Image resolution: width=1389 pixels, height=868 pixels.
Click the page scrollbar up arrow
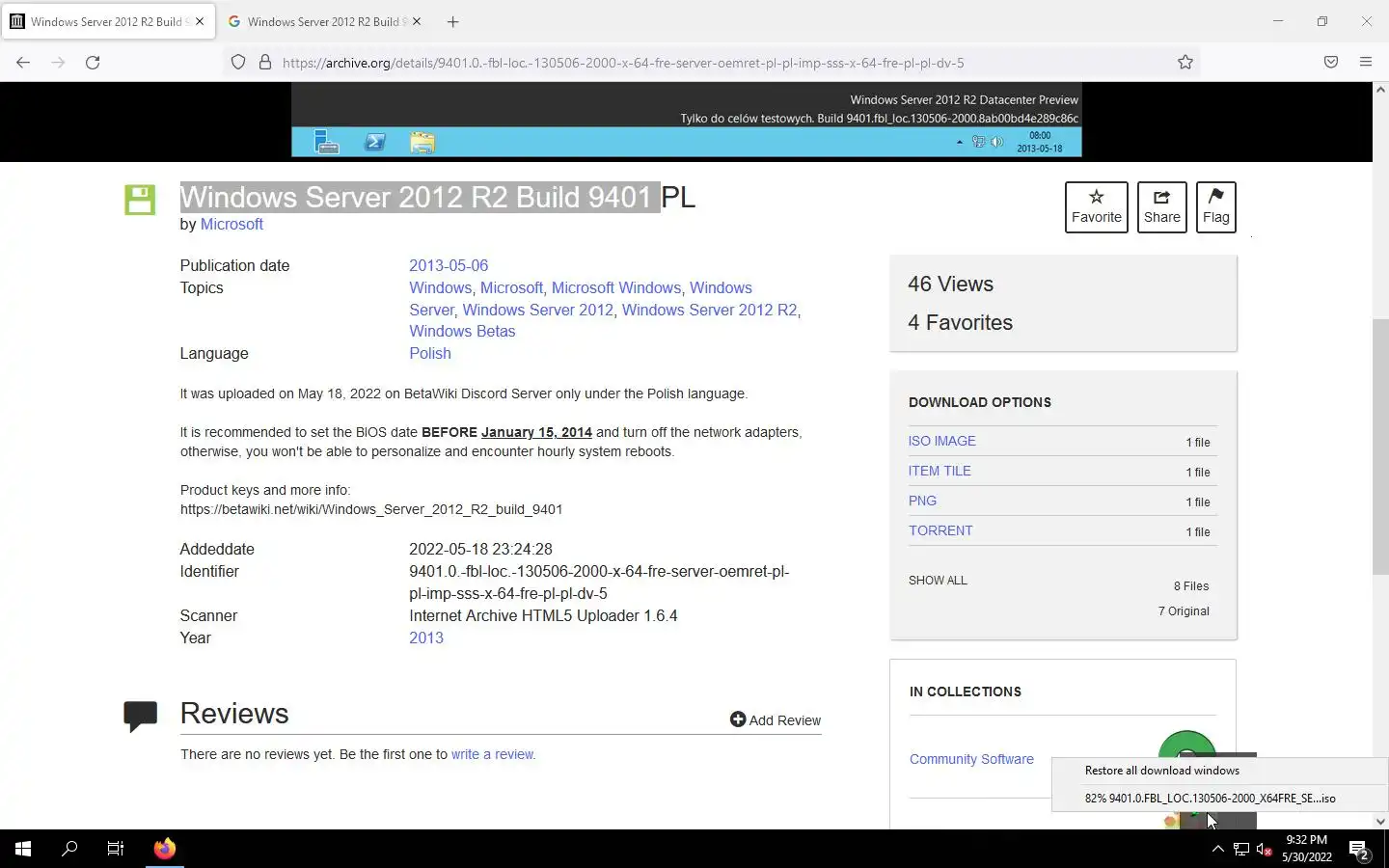click(x=1380, y=90)
